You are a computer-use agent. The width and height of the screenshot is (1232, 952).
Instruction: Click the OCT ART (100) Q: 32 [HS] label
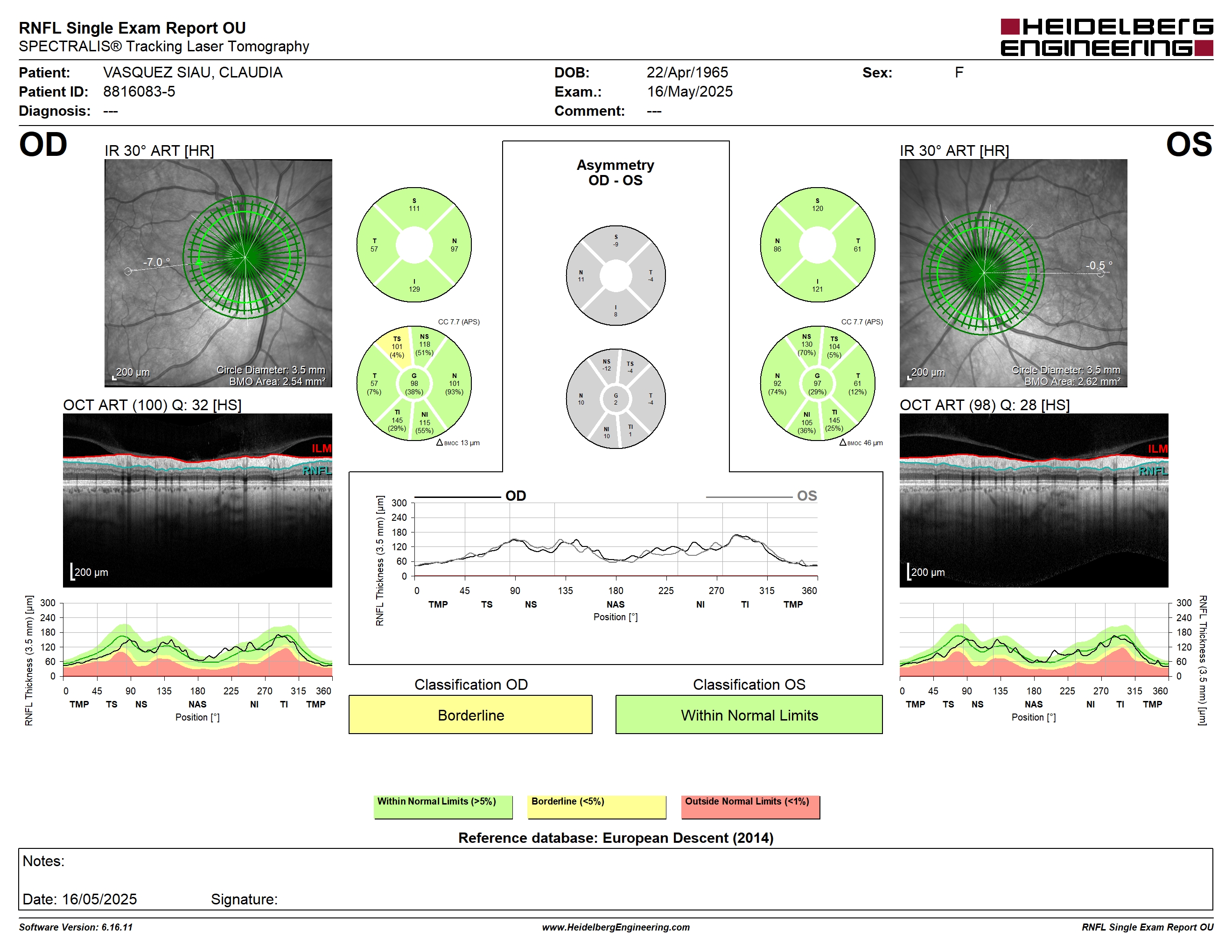152,405
